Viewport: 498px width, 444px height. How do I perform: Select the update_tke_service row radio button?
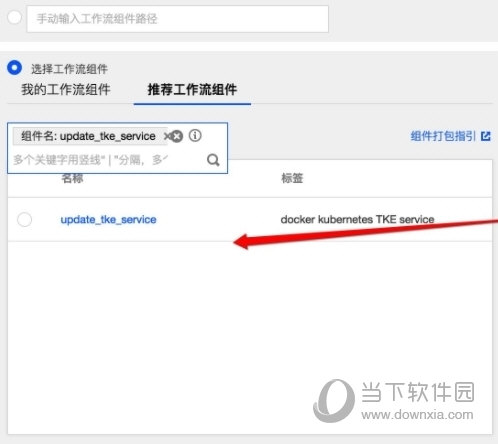click(25, 219)
